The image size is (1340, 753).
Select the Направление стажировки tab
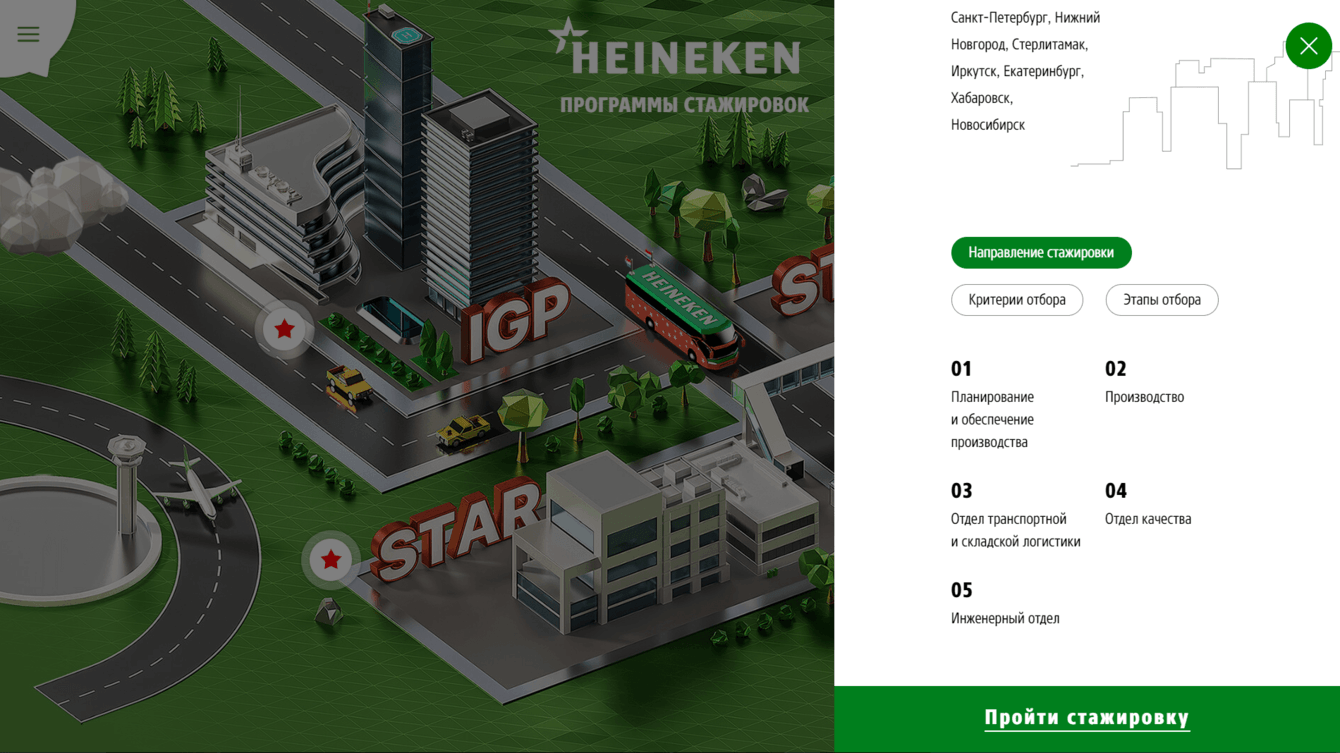(x=1041, y=253)
